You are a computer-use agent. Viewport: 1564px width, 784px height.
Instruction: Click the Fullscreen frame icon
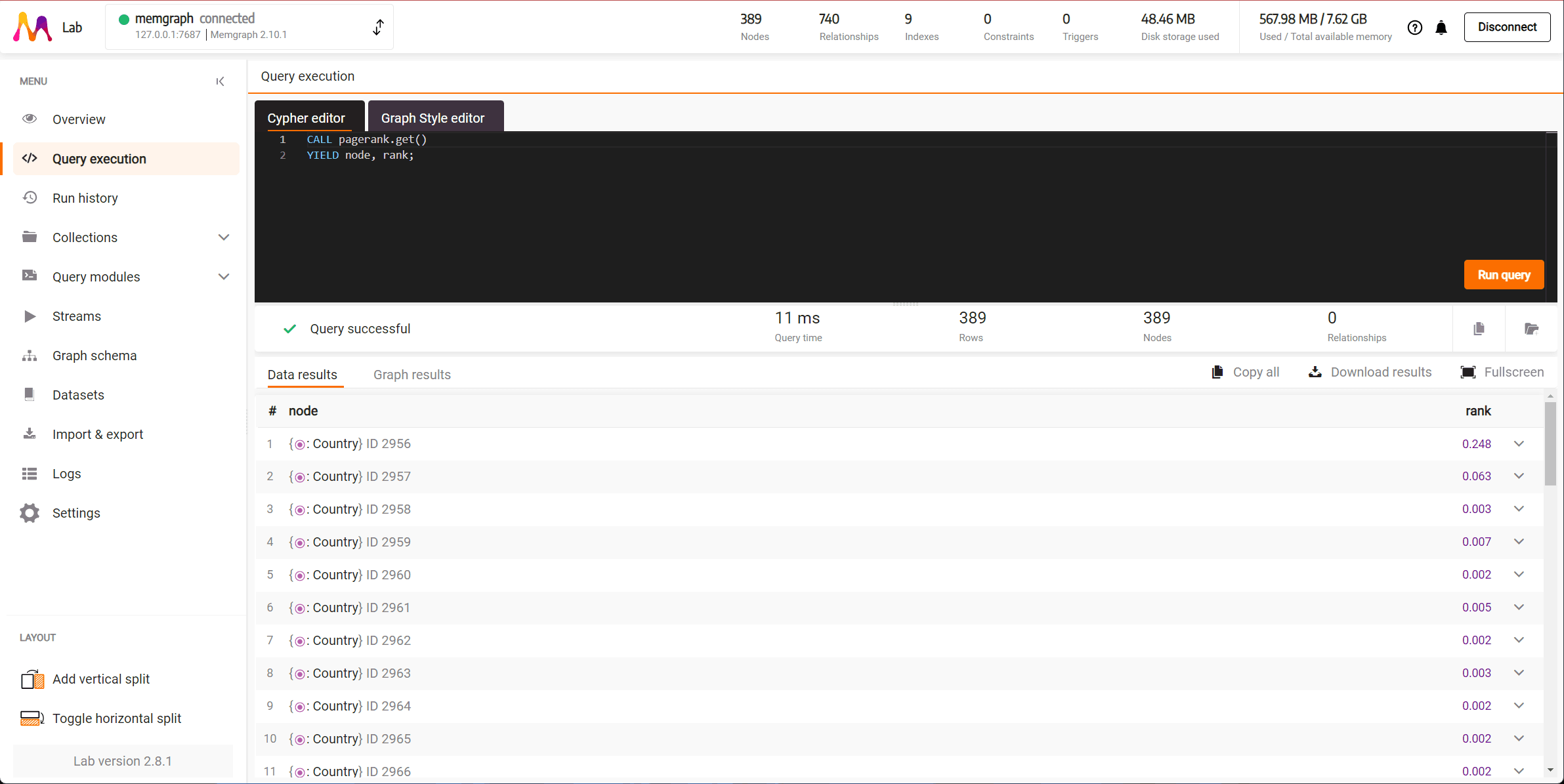(1468, 372)
